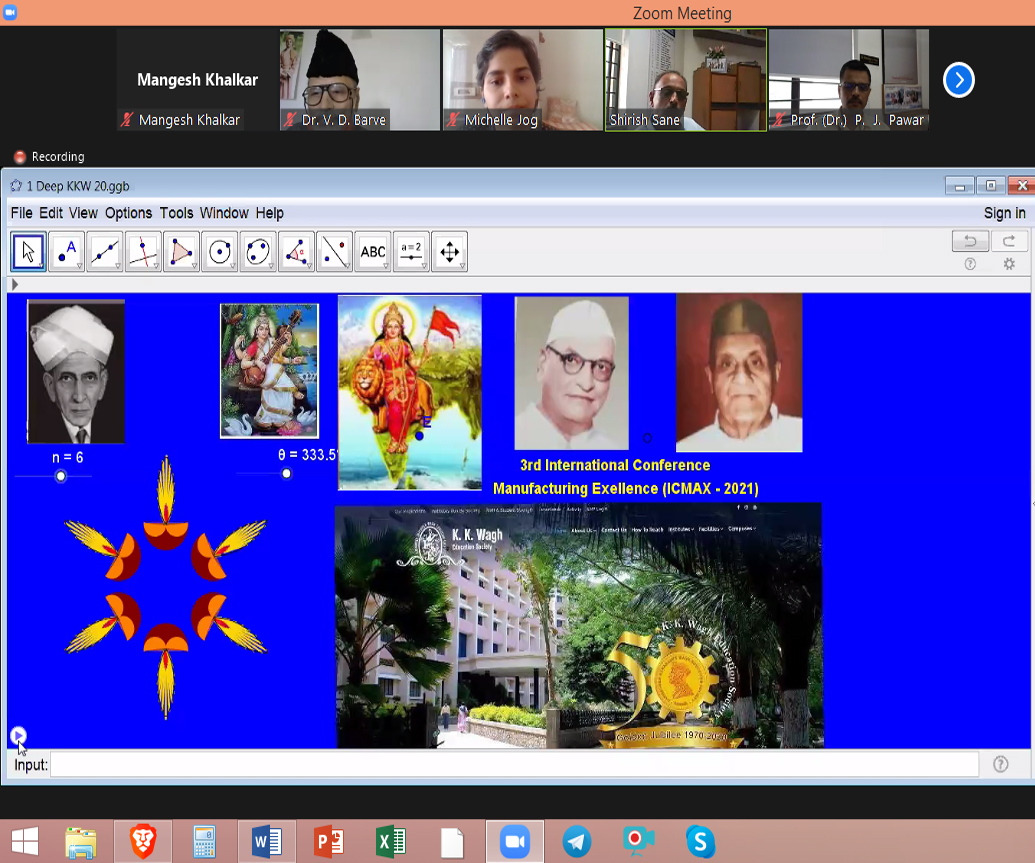
Task: Click the Recording indicator
Action: [x=50, y=156]
